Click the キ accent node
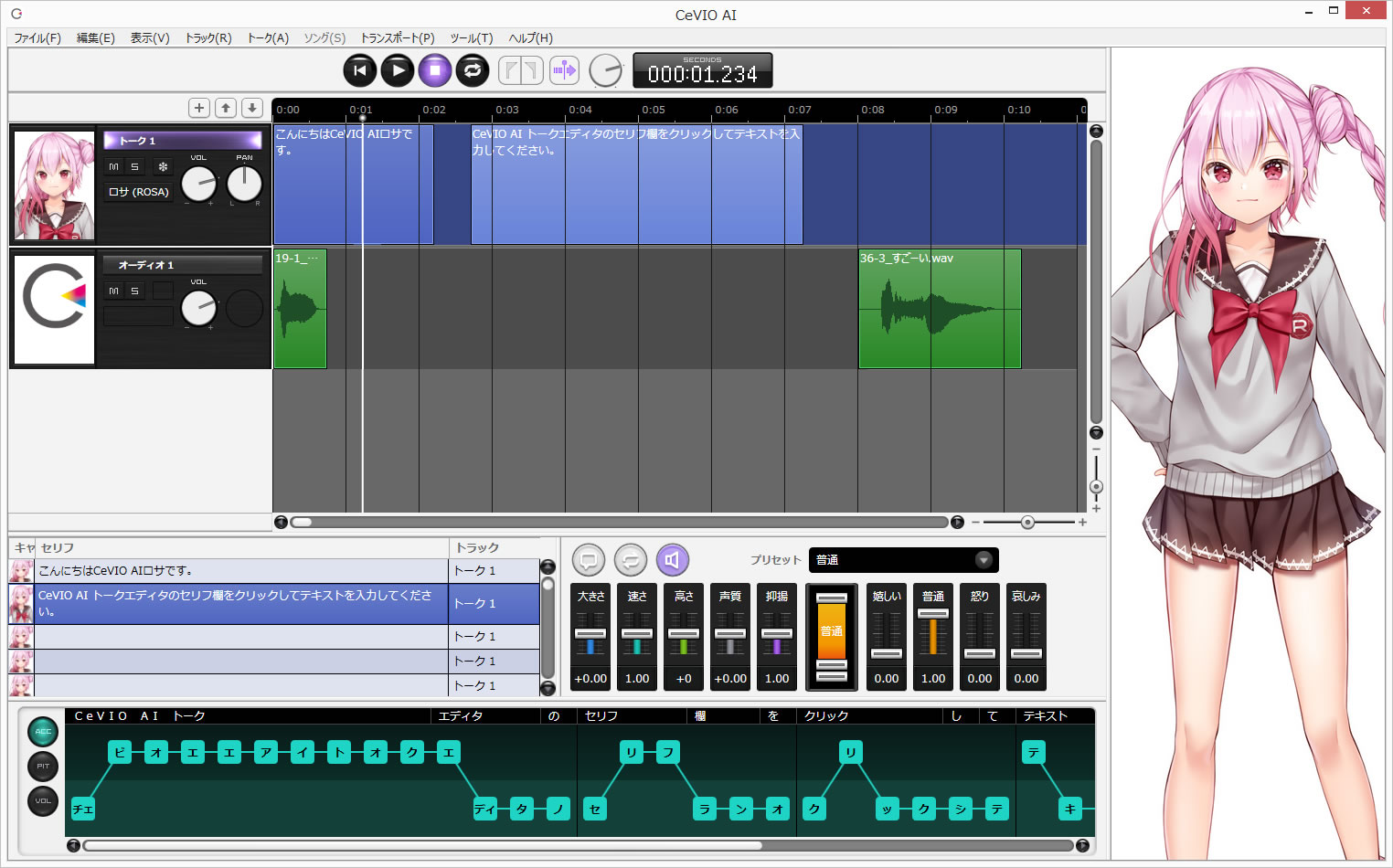 pos(1070,809)
